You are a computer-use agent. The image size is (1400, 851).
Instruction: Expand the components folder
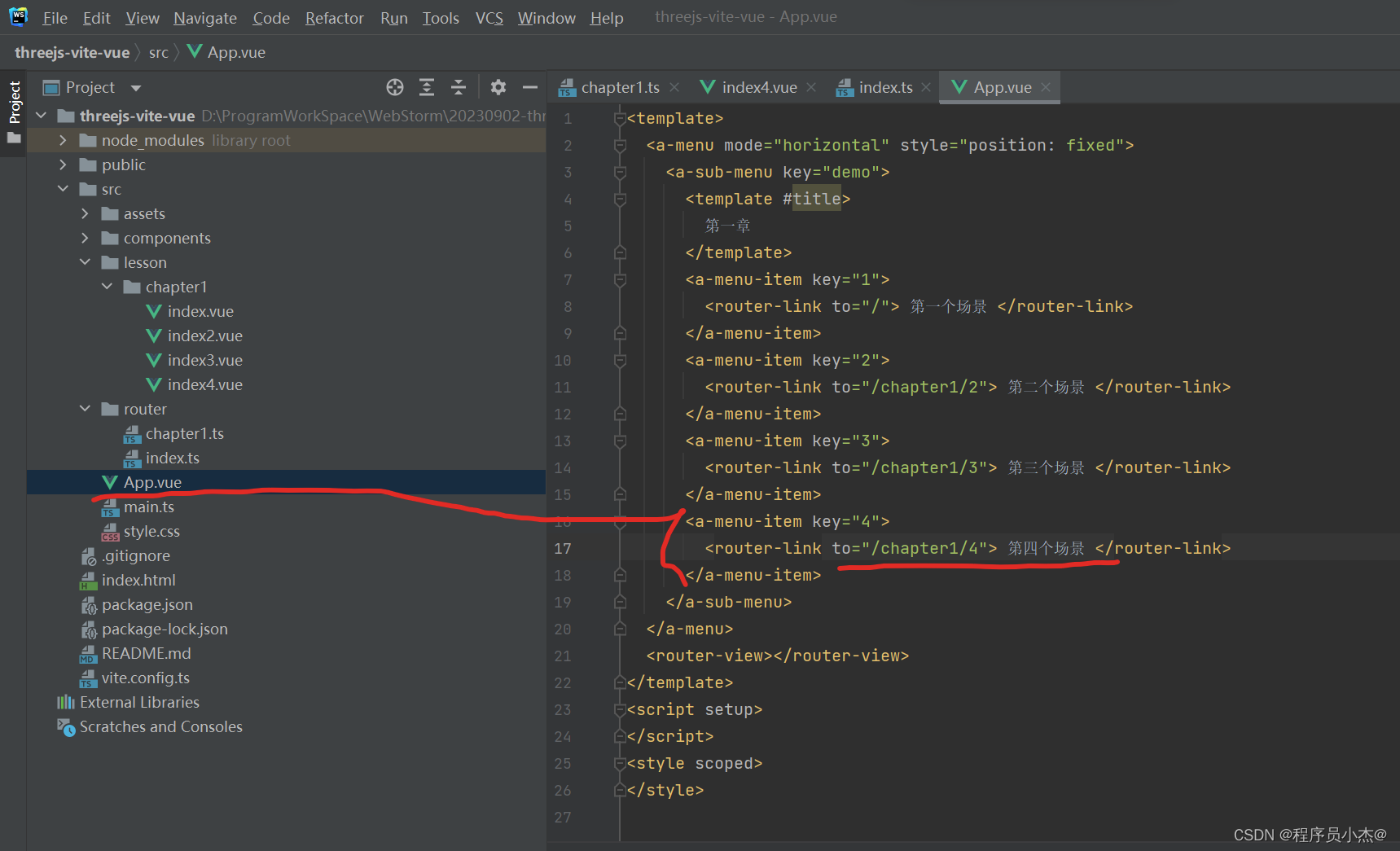[86, 238]
